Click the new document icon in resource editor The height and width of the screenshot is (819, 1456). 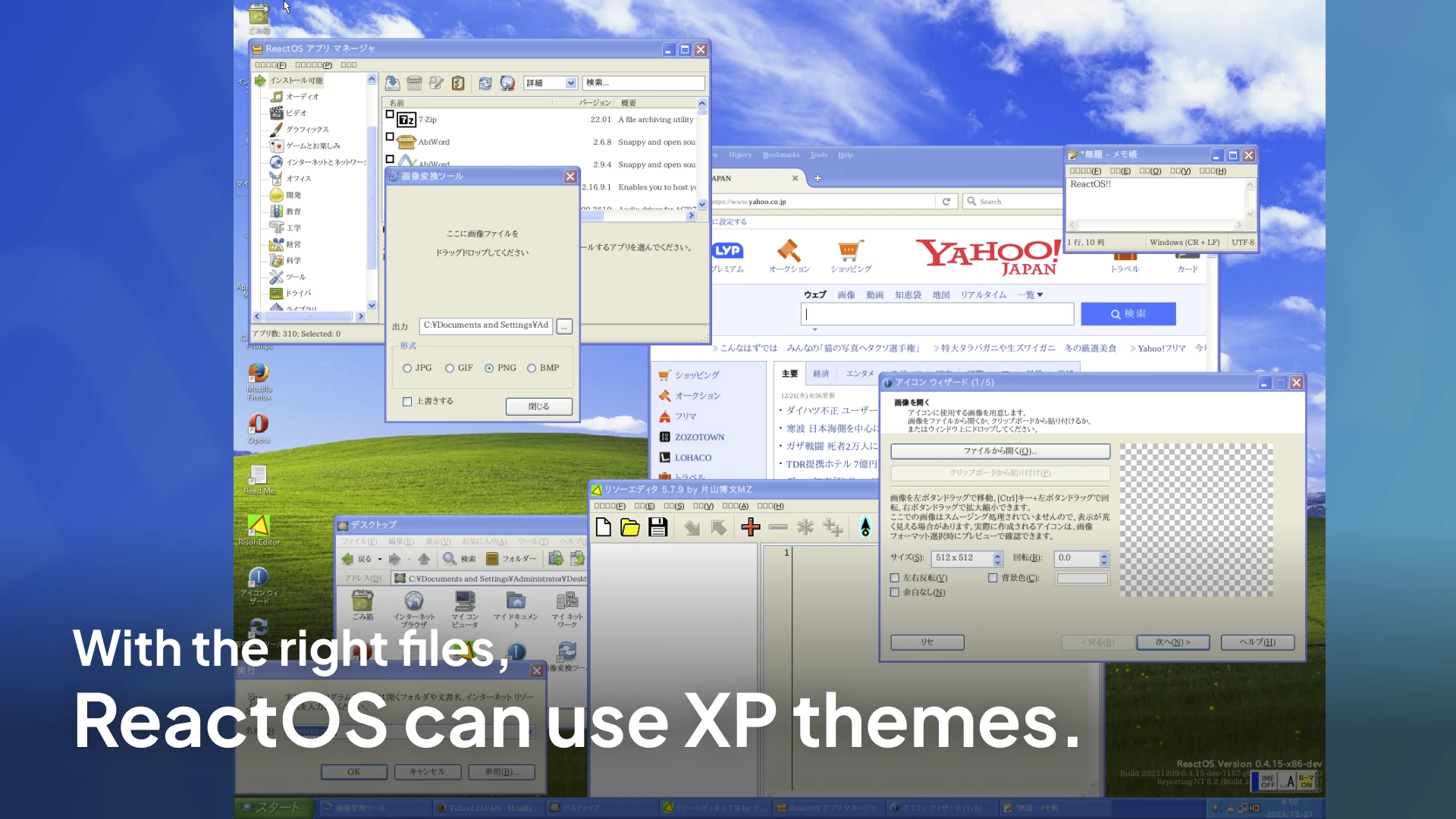pyautogui.click(x=604, y=528)
